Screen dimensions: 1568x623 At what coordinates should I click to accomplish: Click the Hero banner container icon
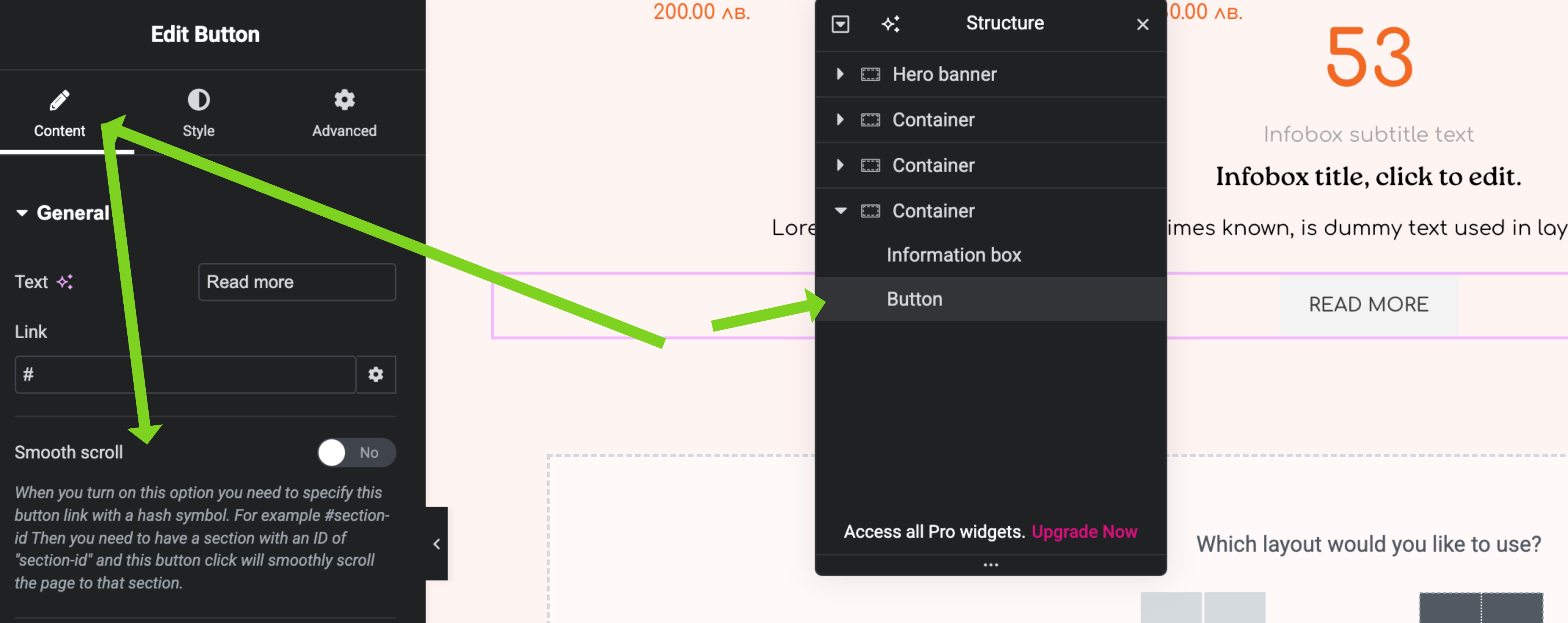870,74
